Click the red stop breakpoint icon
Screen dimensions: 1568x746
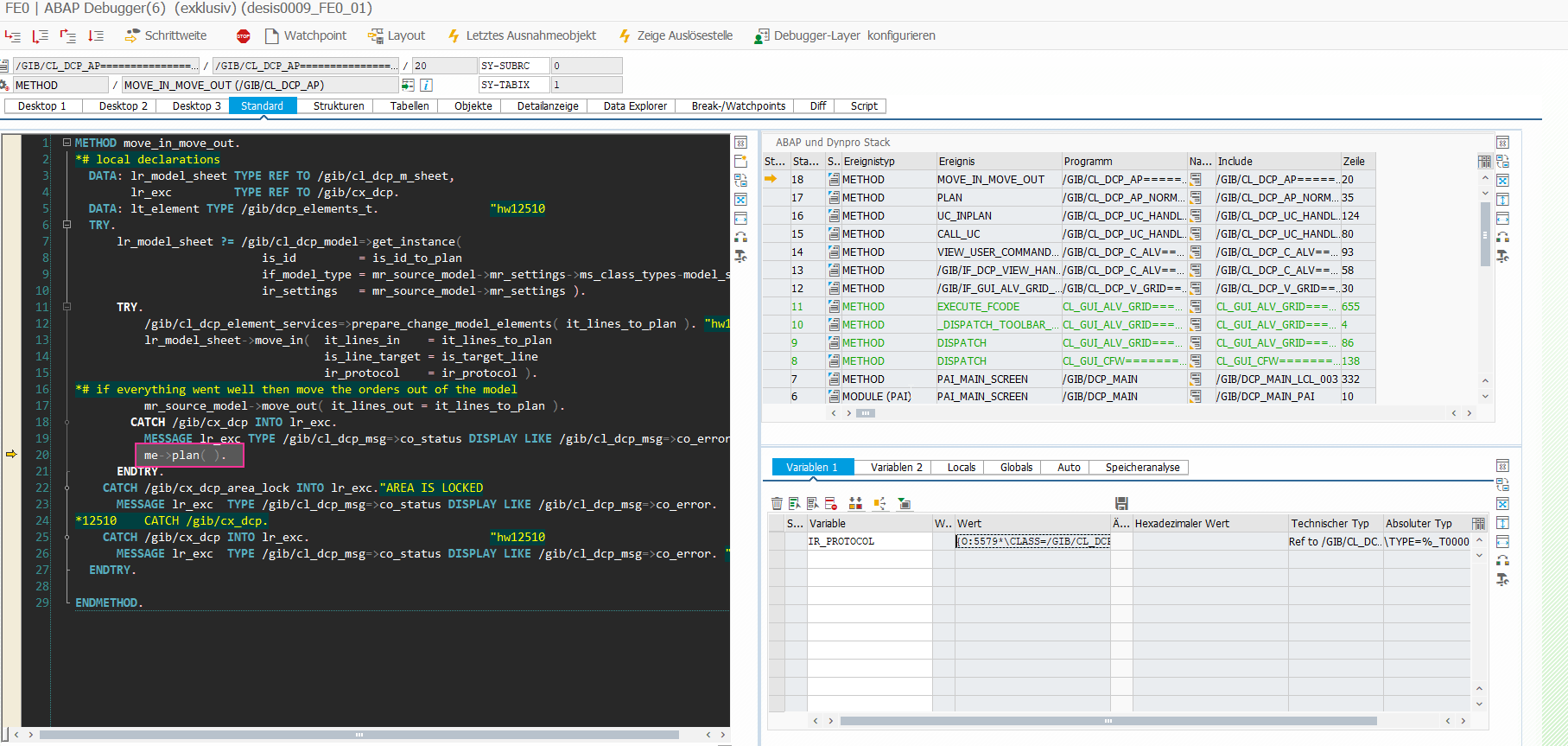point(243,36)
